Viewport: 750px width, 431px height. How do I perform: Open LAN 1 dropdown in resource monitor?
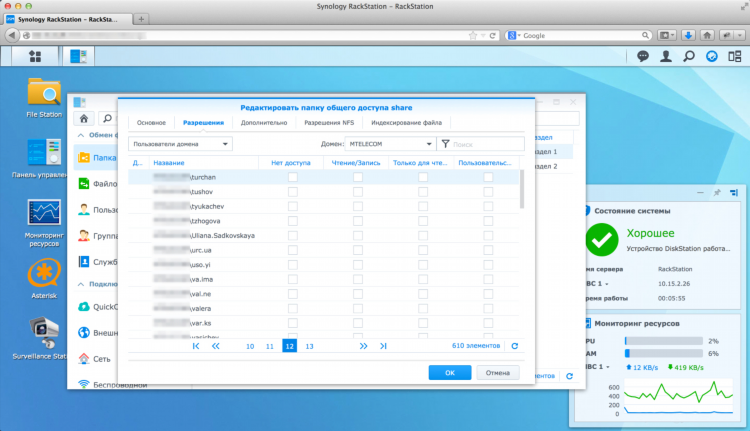coord(608,367)
